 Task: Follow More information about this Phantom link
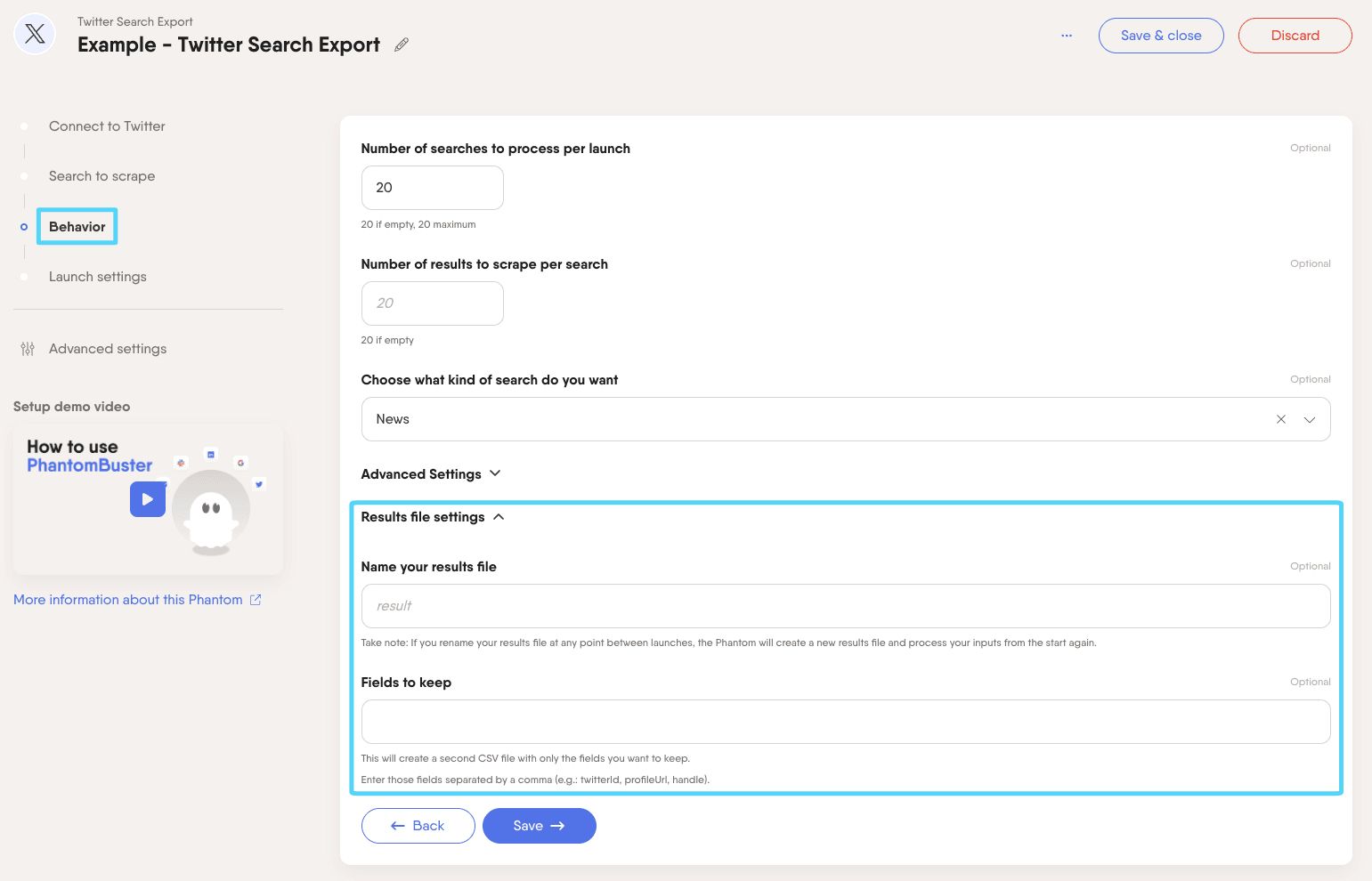[128, 600]
